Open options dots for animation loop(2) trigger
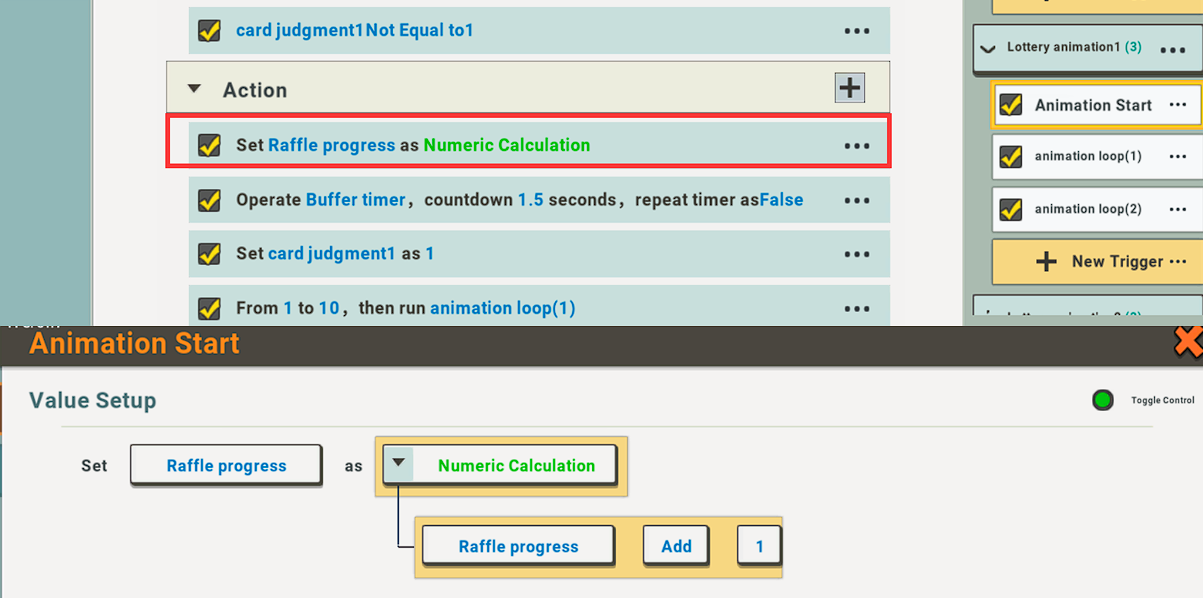The width and height of the screenshot is (1203, 598). coord(1178,209)
